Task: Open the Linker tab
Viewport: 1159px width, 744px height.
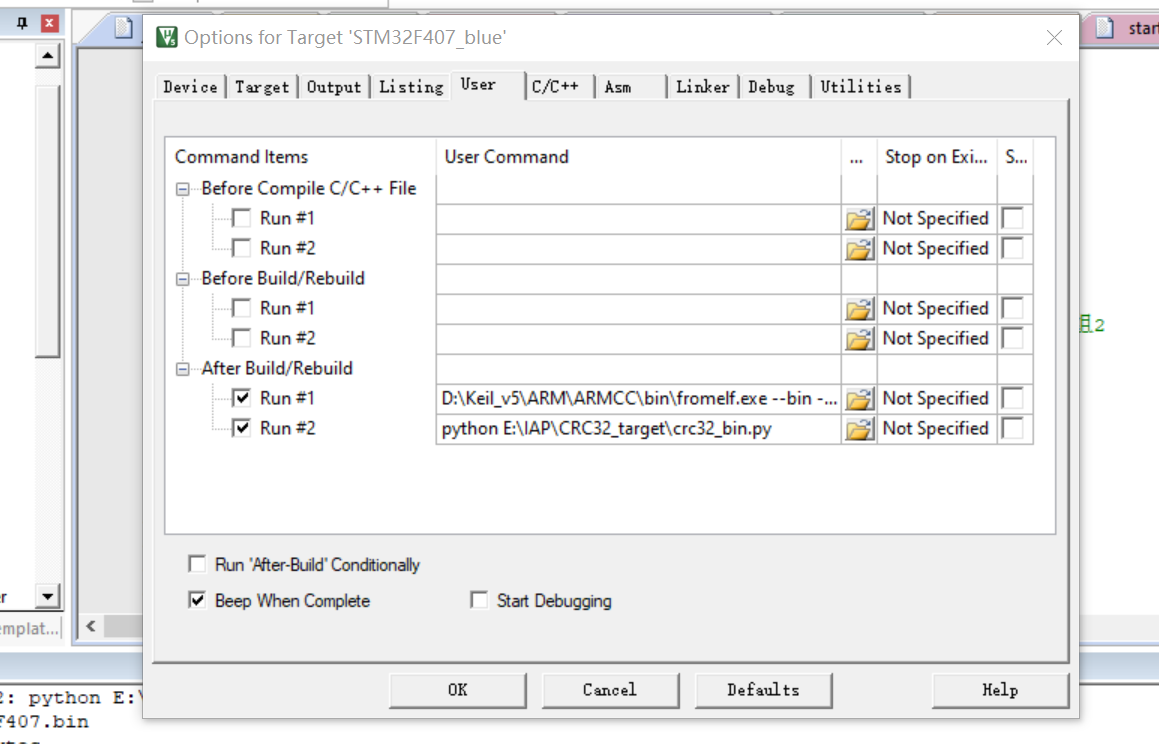Action: tap(702, 87)
